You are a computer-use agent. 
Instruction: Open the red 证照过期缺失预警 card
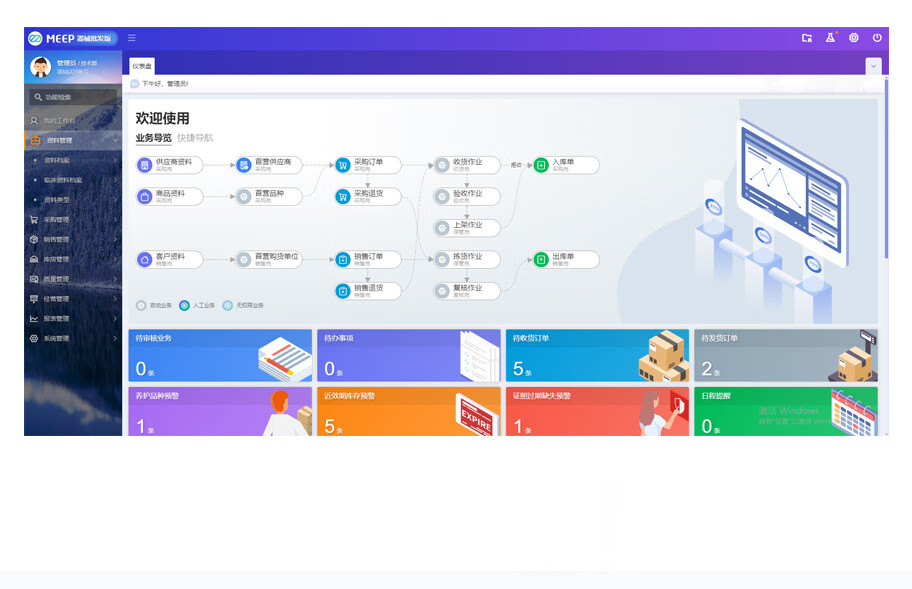pyautogui.click(x=597, y=412)
